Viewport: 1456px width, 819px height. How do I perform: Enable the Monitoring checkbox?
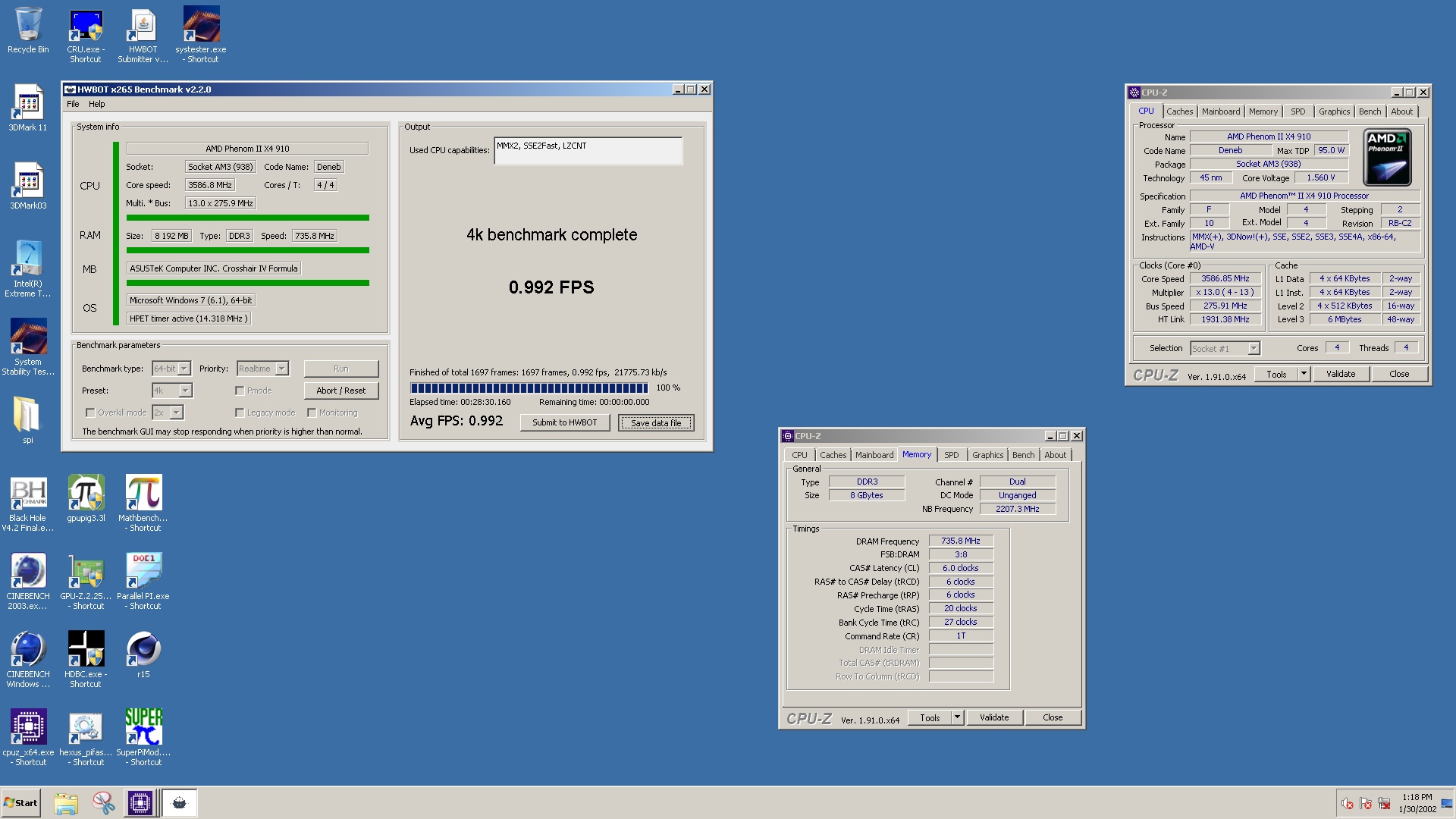click(312, 413)
